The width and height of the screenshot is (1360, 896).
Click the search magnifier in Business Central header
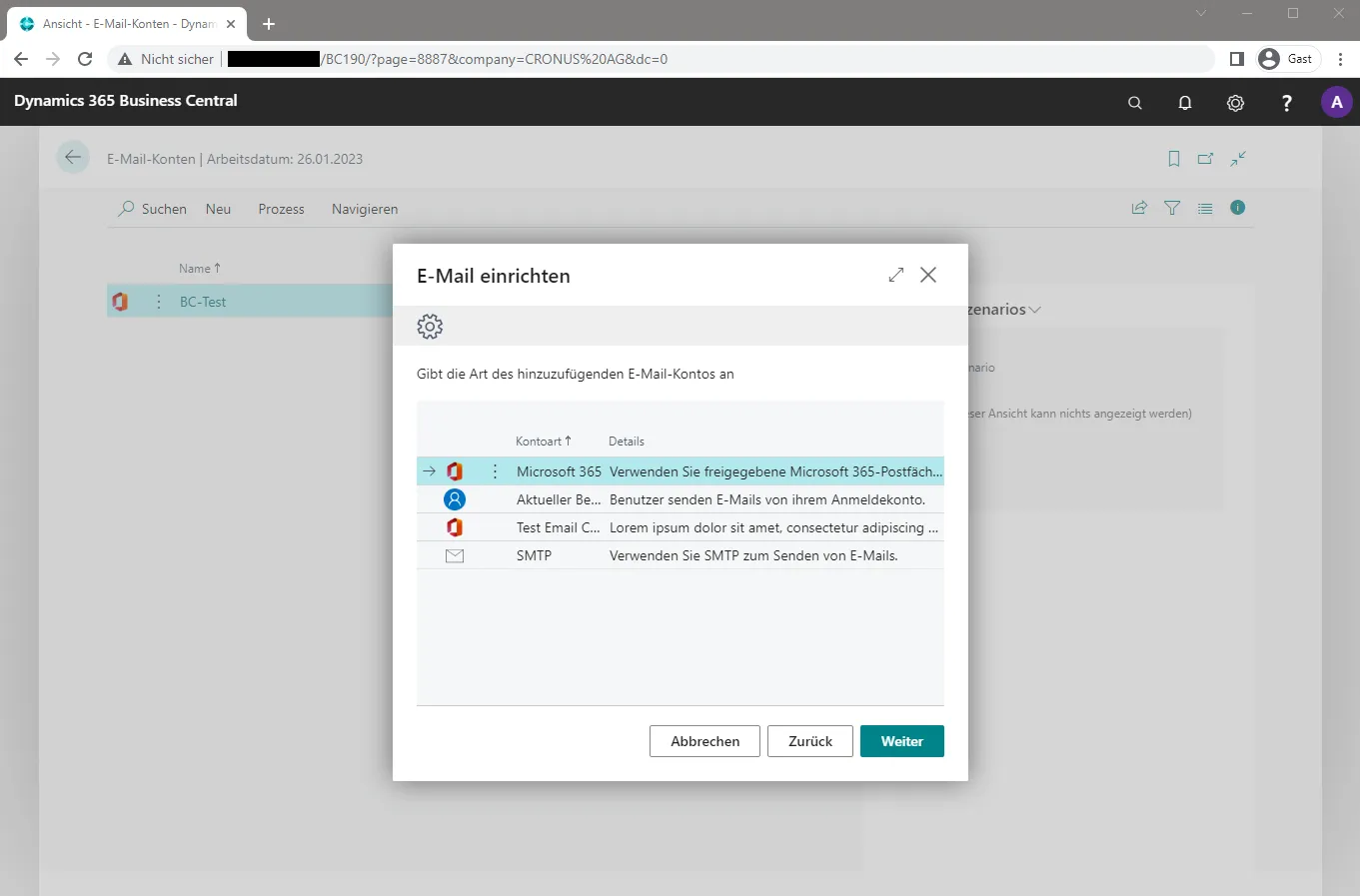1134,103
